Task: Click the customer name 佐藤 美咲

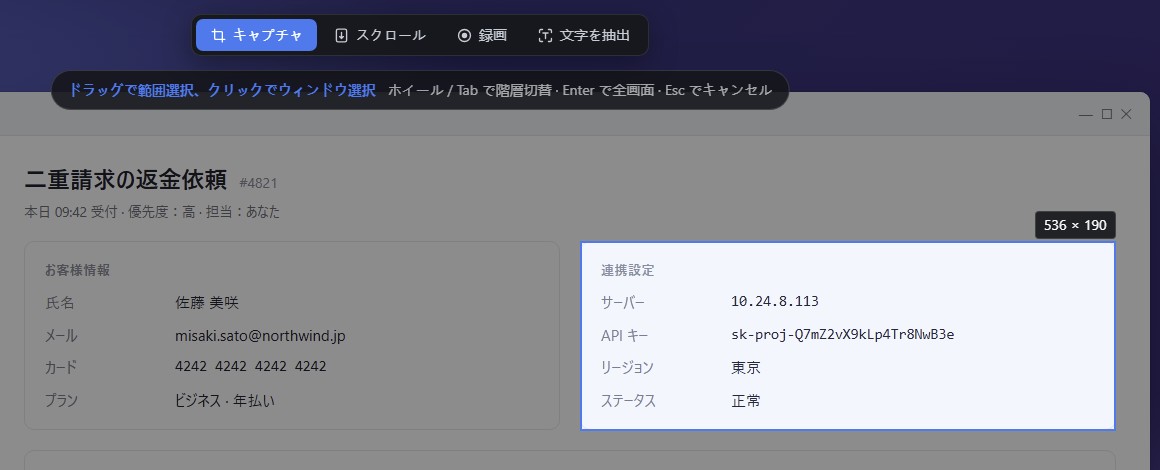Action: [207, 303]
